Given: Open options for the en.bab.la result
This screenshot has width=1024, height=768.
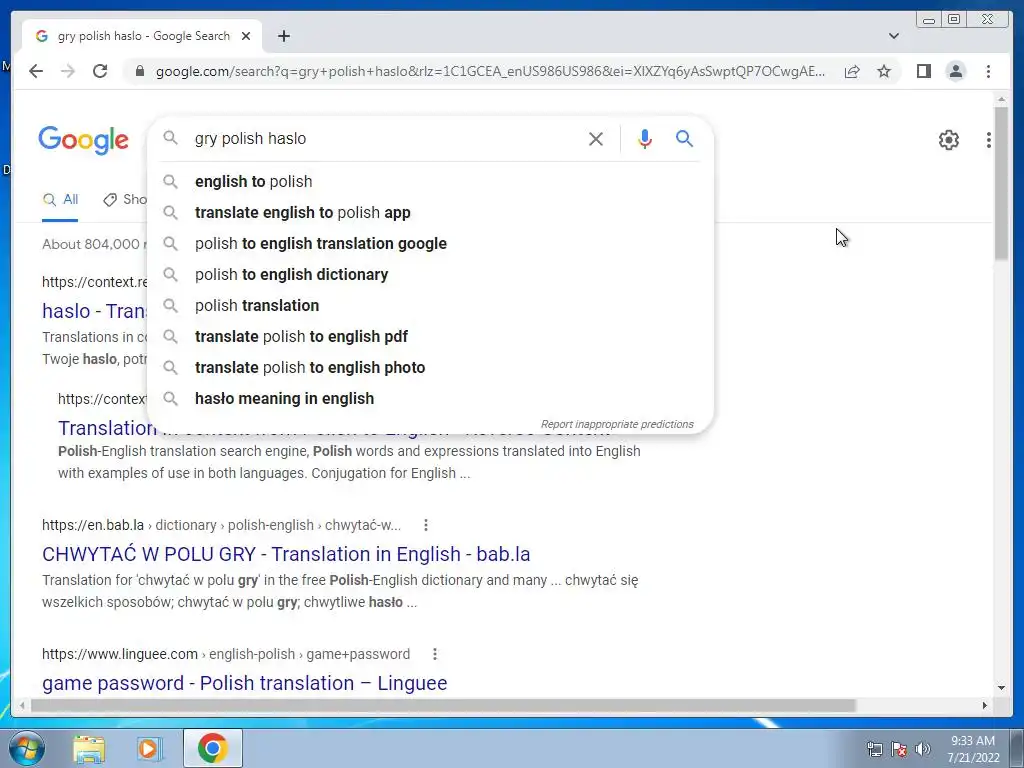Looking at the screenshot, I should 426,525.
